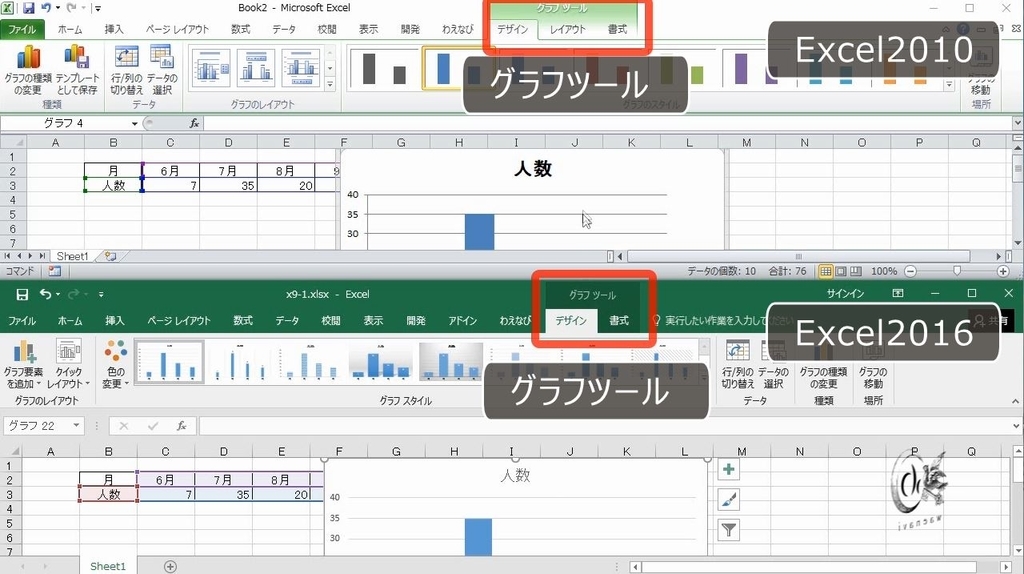Click Ribbon Display Options icon in Excel 2016
The width and height of the screenshot is (1024, 574).
pos(898,294)
